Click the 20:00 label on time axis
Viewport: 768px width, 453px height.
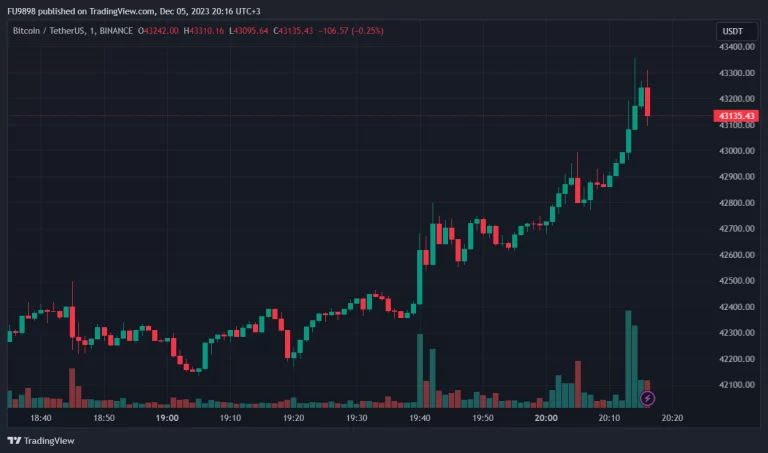(545, 418)
